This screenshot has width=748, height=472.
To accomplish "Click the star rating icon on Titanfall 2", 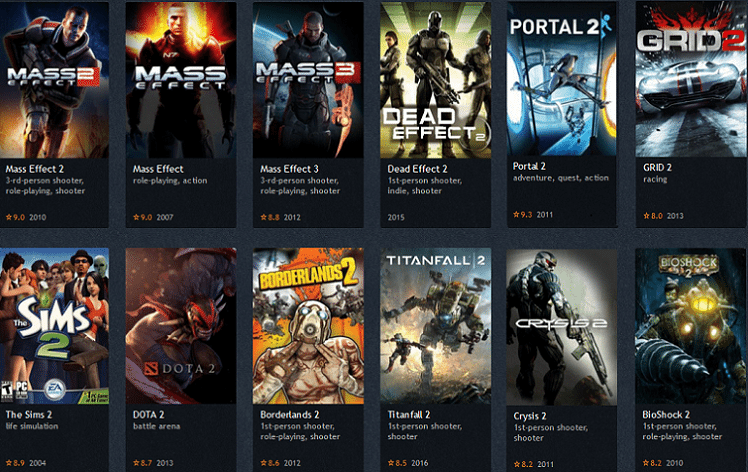I will pyautogui.click(x=391, y=463).
